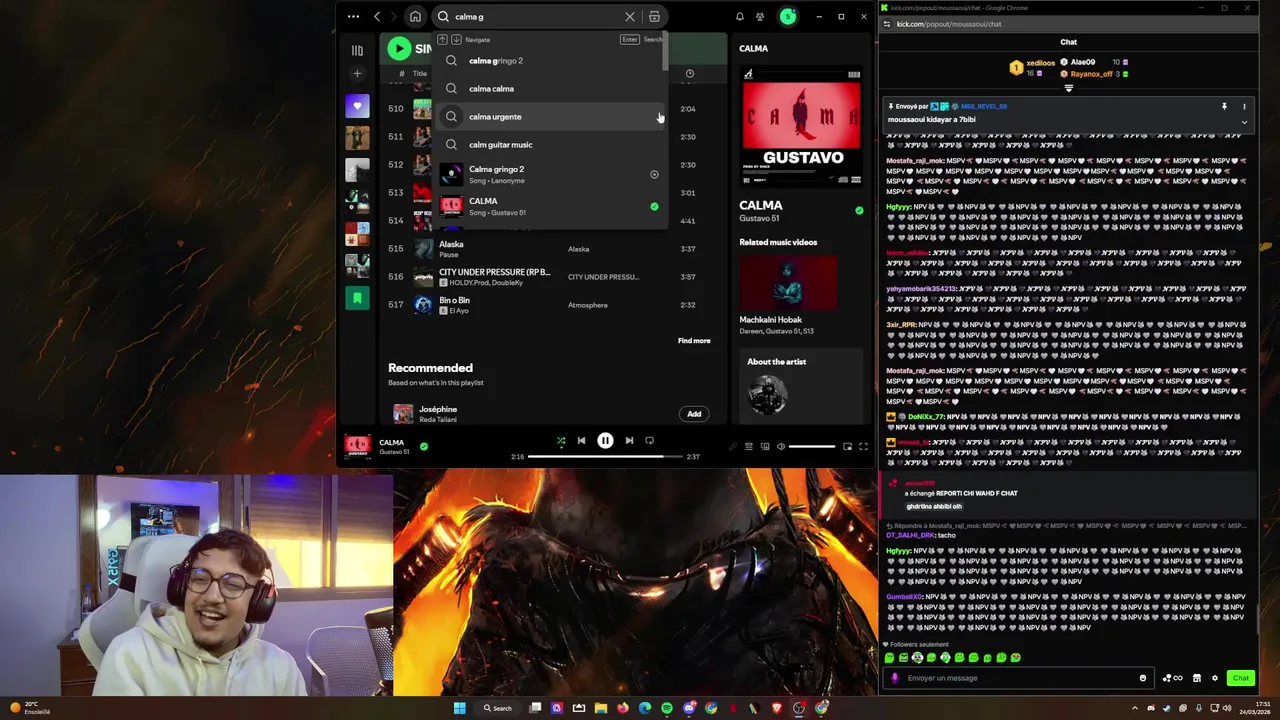The height and width of the screenshot is (720, 1280).
Task: Skip to previous track
Action: tap(581, 440)
